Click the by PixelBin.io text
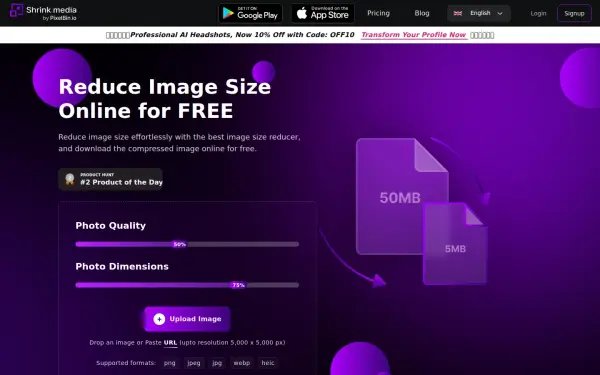 pyautogui.click(x=59, y=18)
